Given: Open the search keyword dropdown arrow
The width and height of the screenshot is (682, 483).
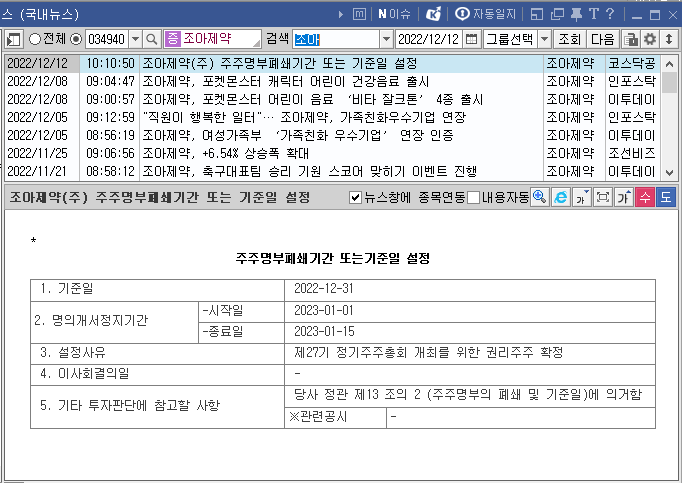Looking at the screenshot, I should coord(386,40).
